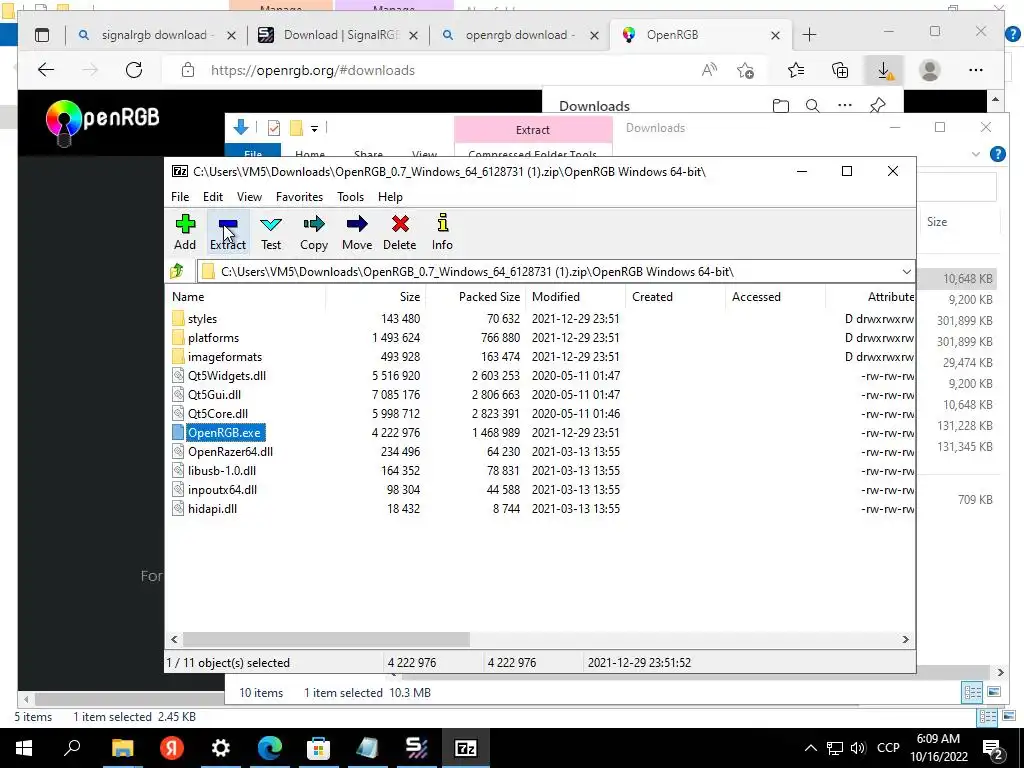Click Size column header in Explorer
The image size is (1024, 768).
(936, 221)
